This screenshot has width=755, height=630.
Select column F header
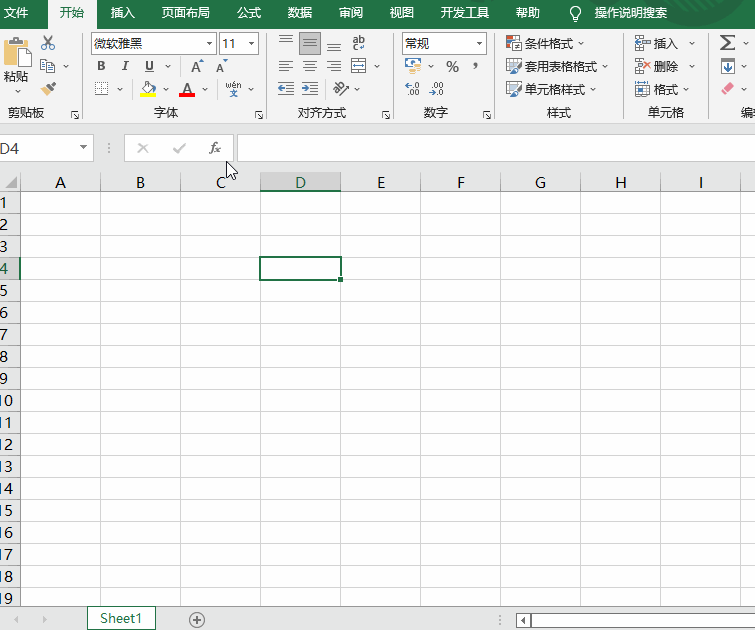click(460, 183)
